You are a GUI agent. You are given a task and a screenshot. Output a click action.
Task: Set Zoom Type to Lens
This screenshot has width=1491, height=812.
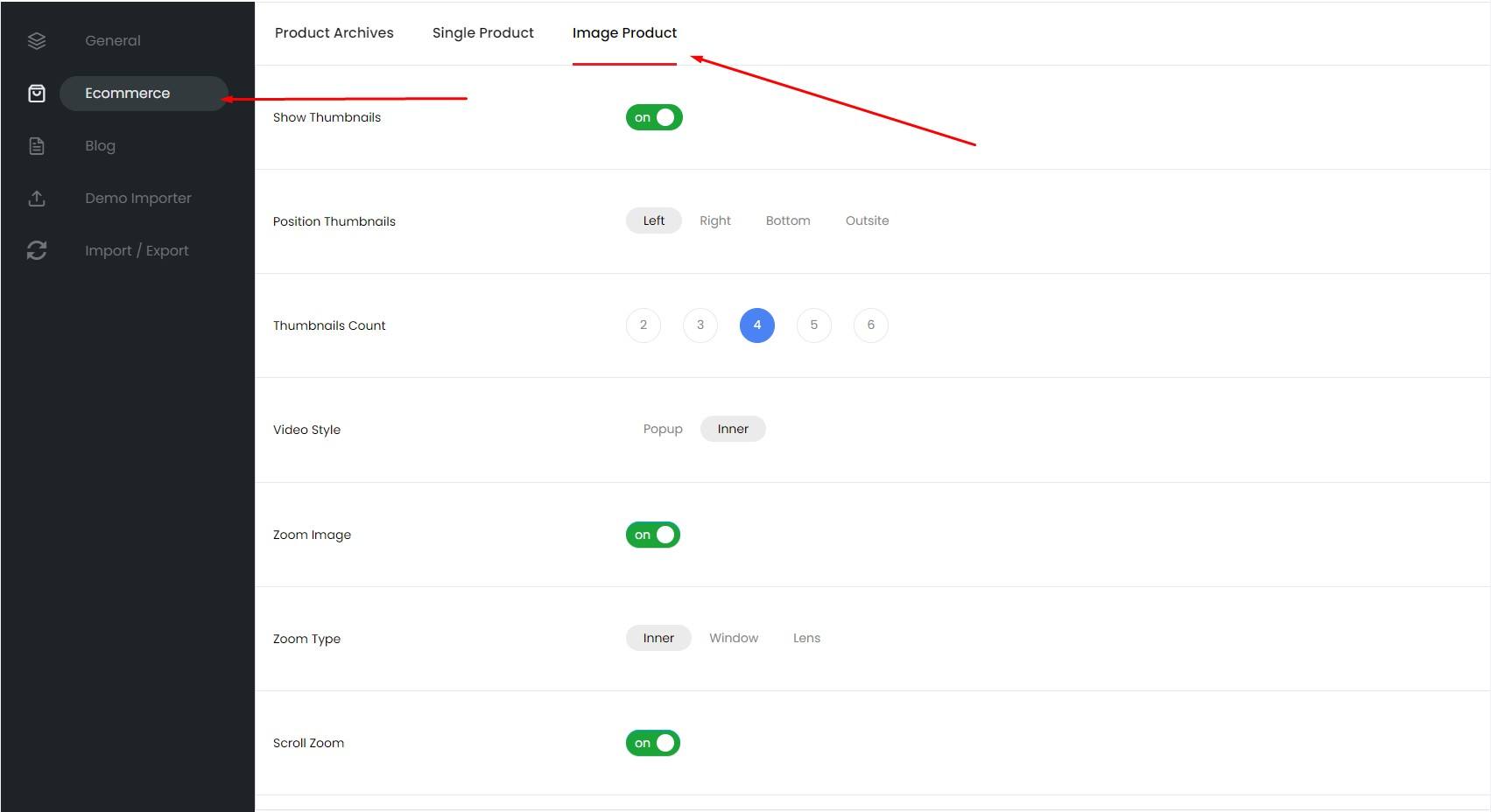pyautogui.click(x=806, y=638)
